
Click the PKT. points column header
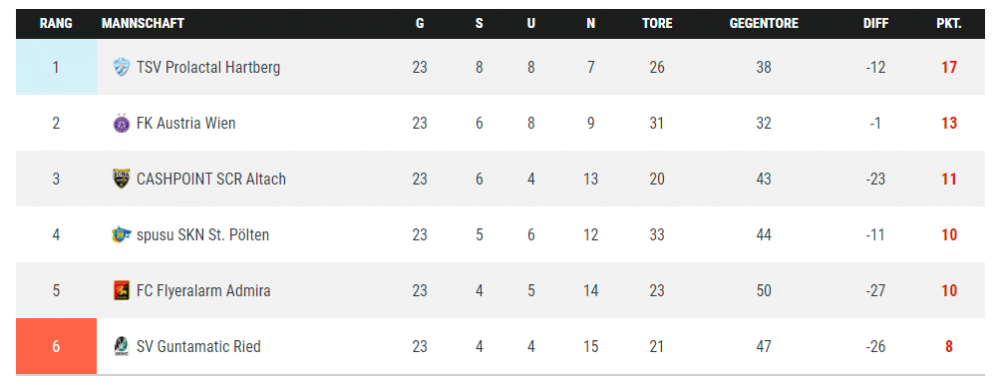[x=949, y=24]
